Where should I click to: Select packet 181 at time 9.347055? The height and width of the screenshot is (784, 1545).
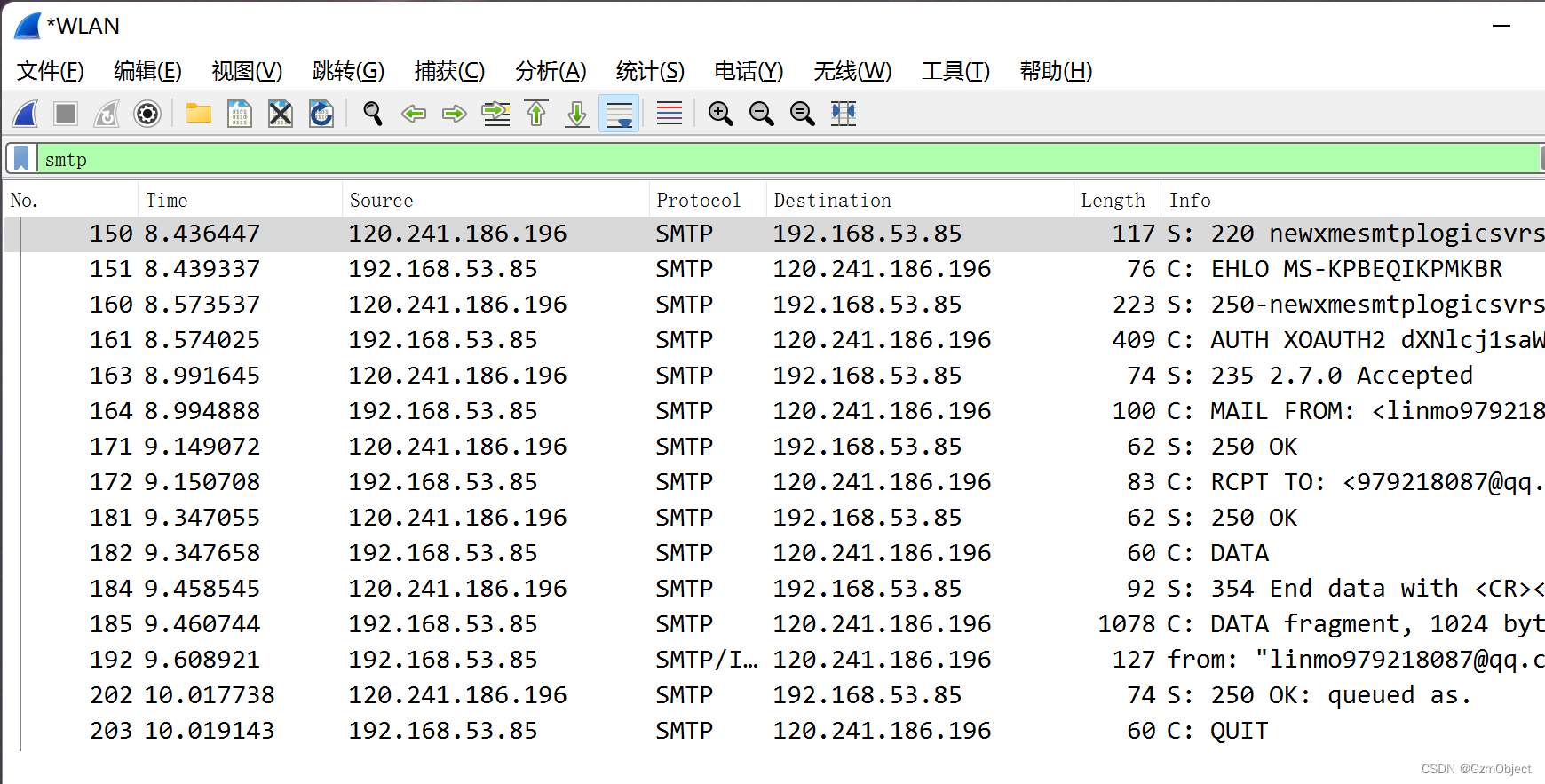(x=773, y=518)
